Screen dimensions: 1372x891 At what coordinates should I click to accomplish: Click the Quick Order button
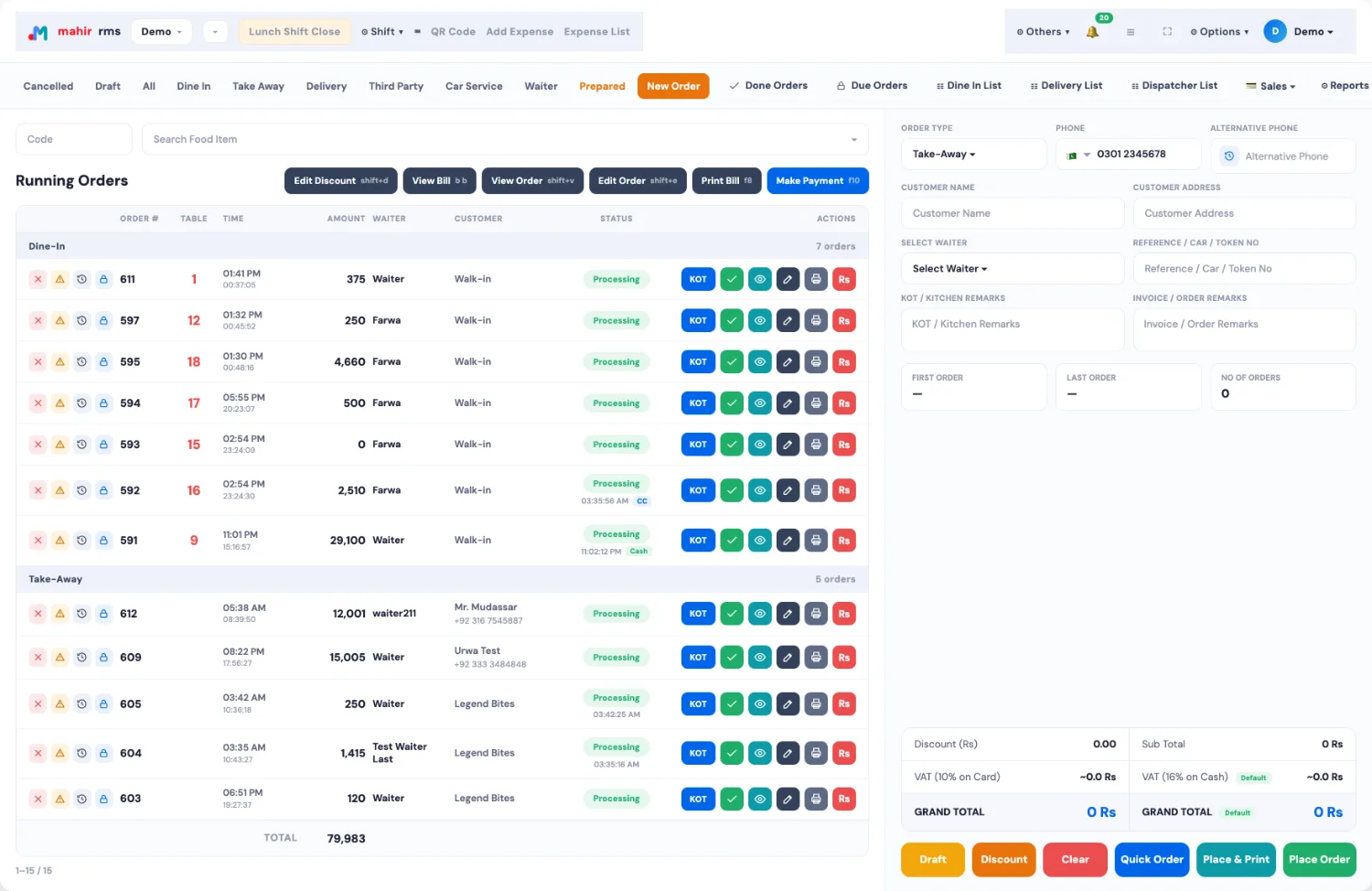1152,860
